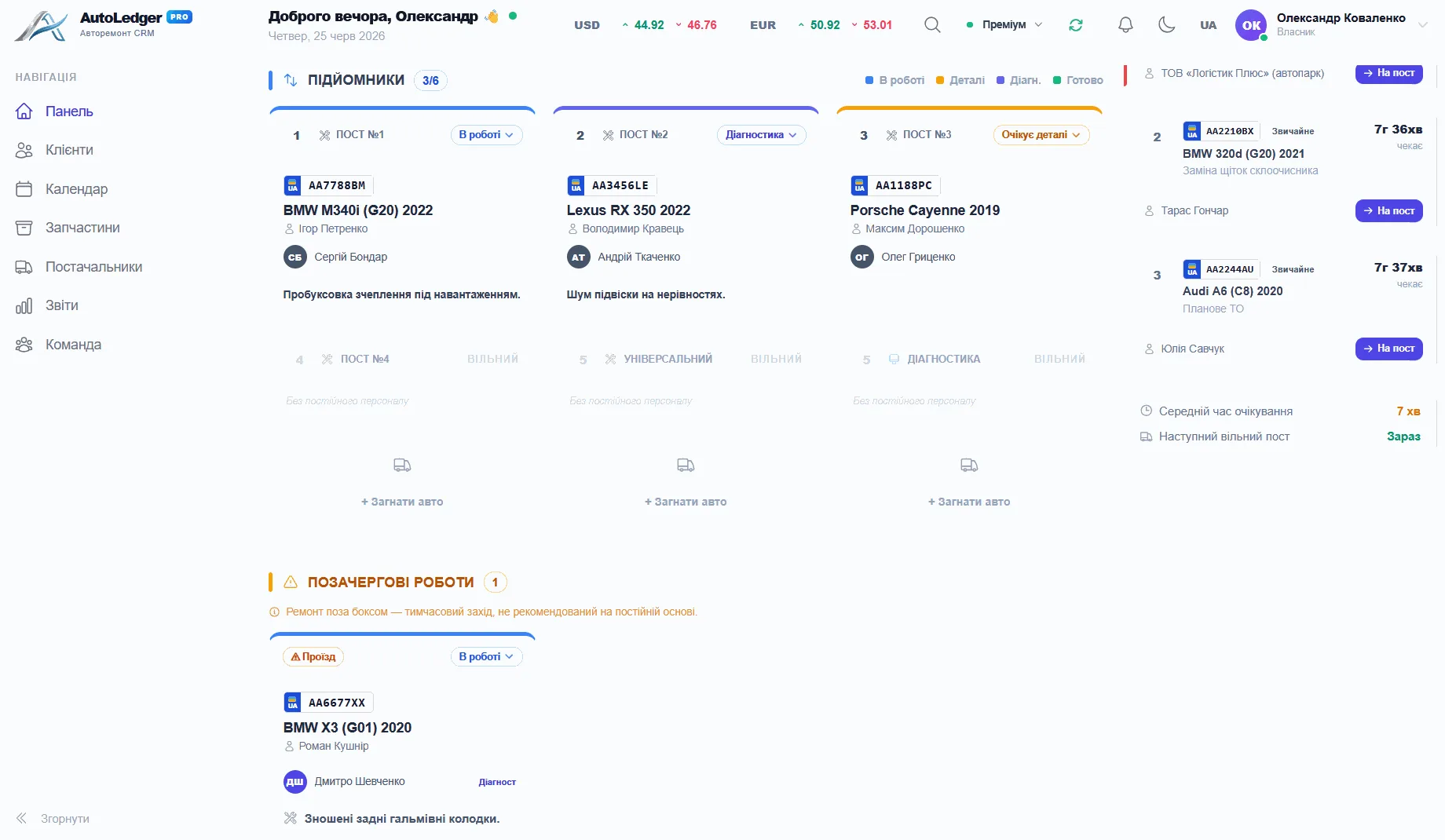Click the Команда team icon
The width and height of the screenshot is (1445, 840).
24,345
